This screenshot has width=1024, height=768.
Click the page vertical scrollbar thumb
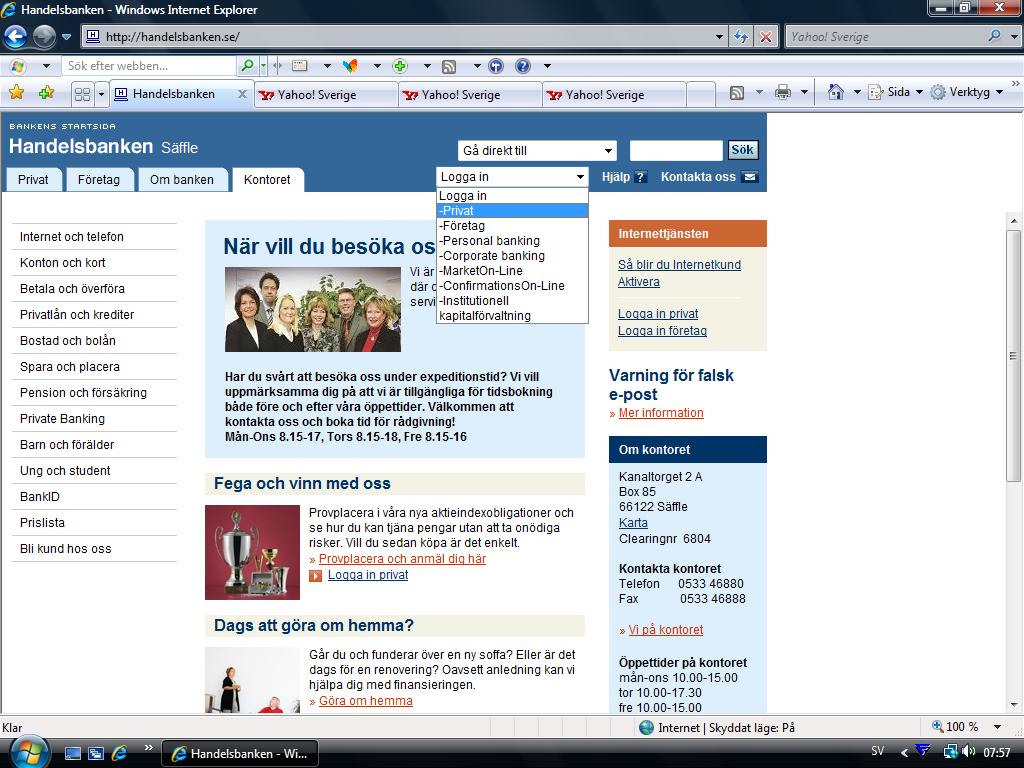click(x=1014, y=356)
